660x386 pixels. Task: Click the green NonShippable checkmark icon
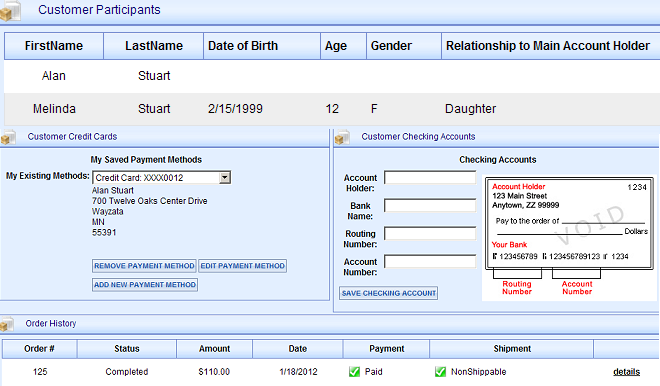(440, 372)
